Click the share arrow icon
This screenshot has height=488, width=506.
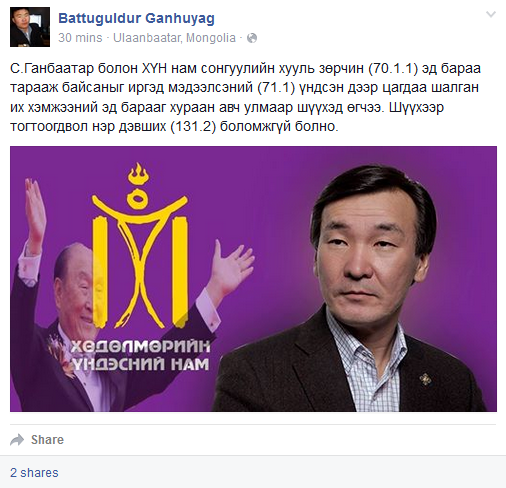pyautogui.click(x=17, y=440)
